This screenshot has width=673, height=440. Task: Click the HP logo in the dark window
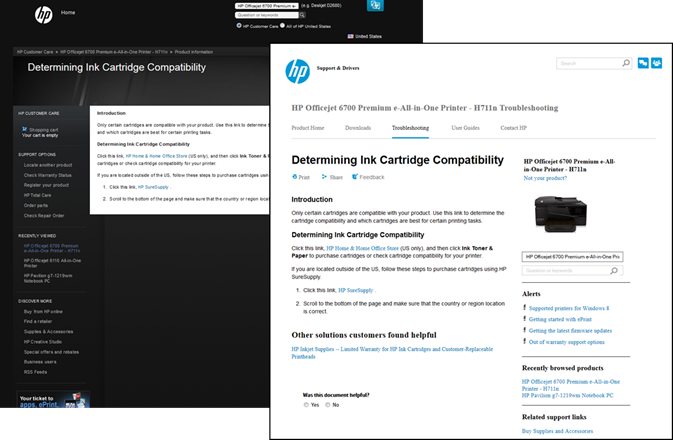point(43,15)
